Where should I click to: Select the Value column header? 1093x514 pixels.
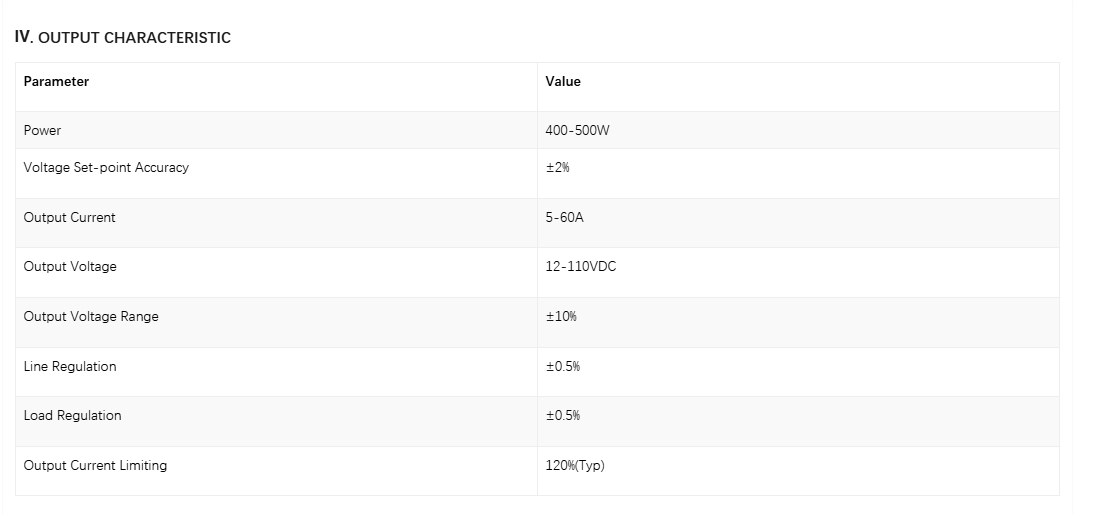pos(563,82)
